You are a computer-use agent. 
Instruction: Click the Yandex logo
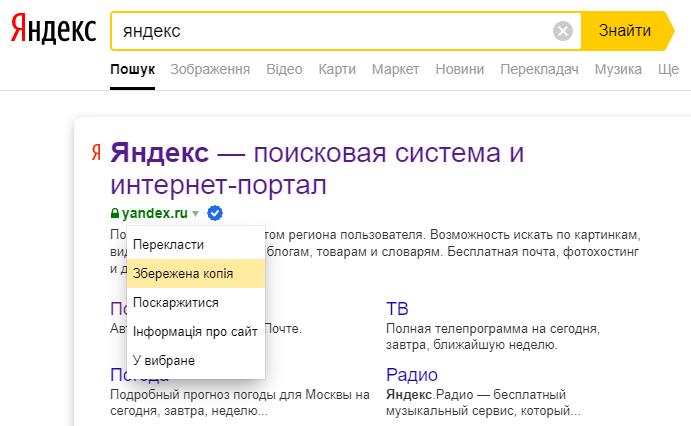pos(53,29)
